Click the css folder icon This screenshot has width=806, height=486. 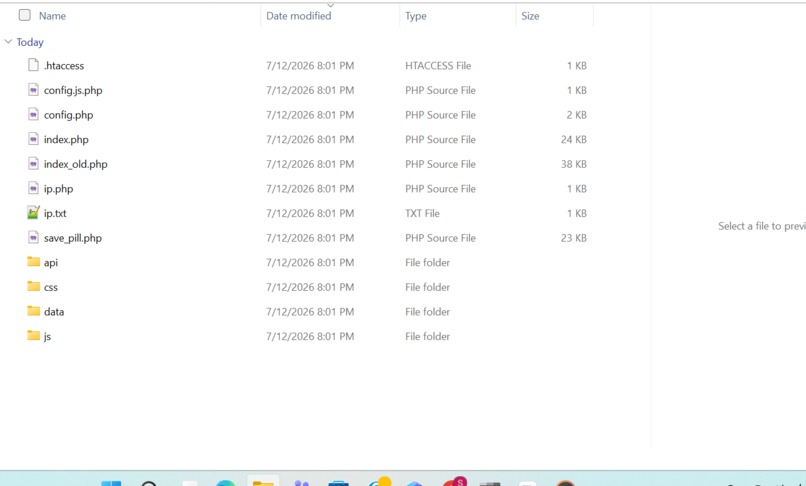click(33, 286)
